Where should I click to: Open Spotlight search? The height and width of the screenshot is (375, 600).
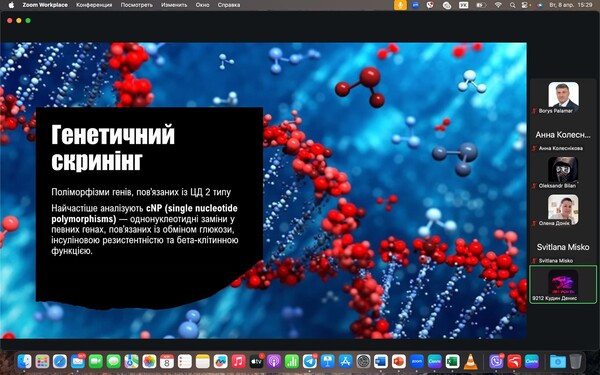coord(512,5)
